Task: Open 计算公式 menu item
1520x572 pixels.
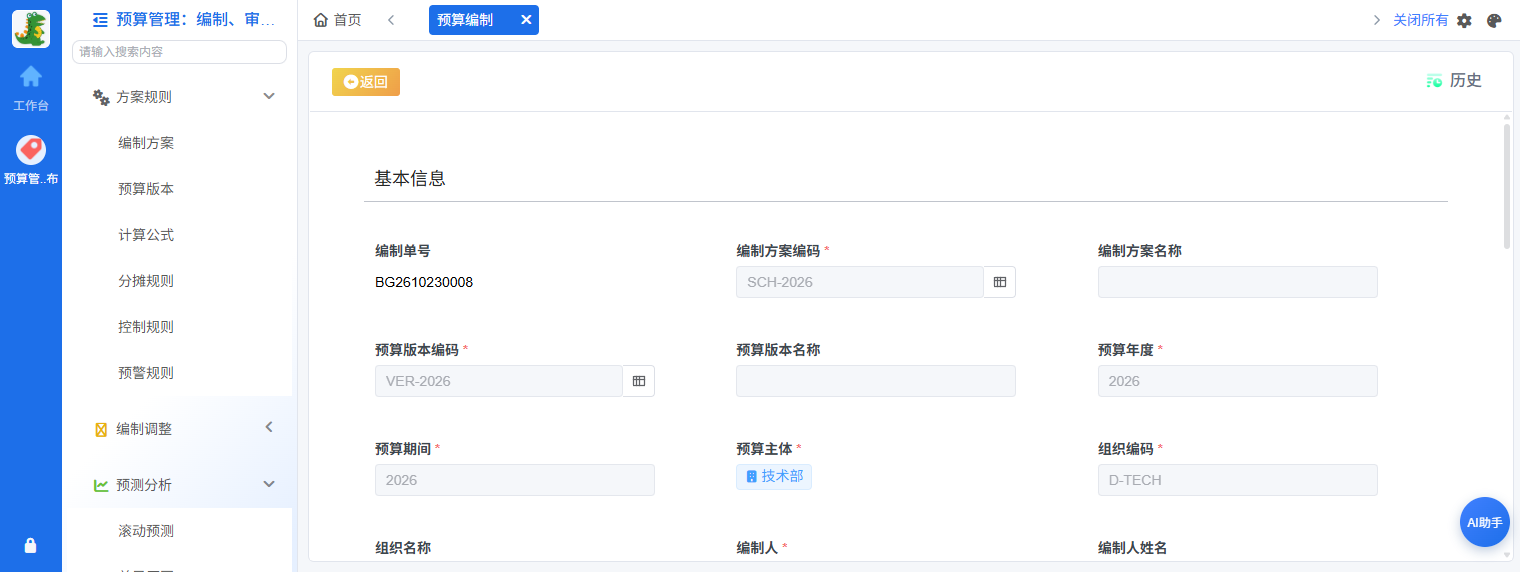Action: pos(146,235)
